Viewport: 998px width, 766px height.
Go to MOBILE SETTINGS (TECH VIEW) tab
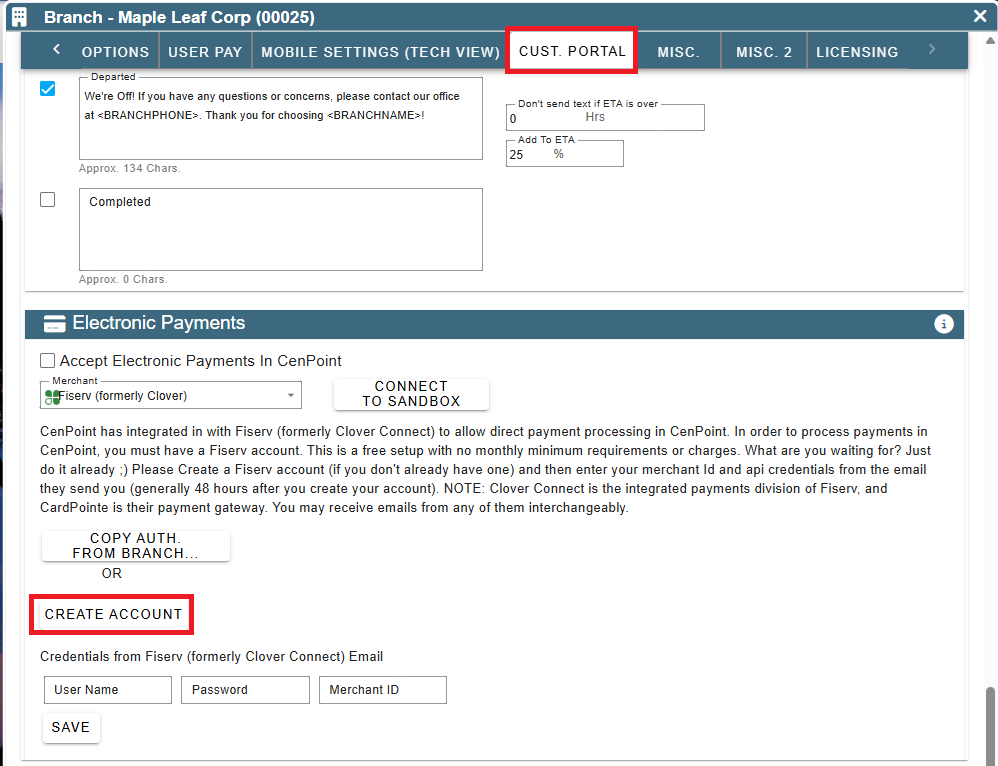381,52
